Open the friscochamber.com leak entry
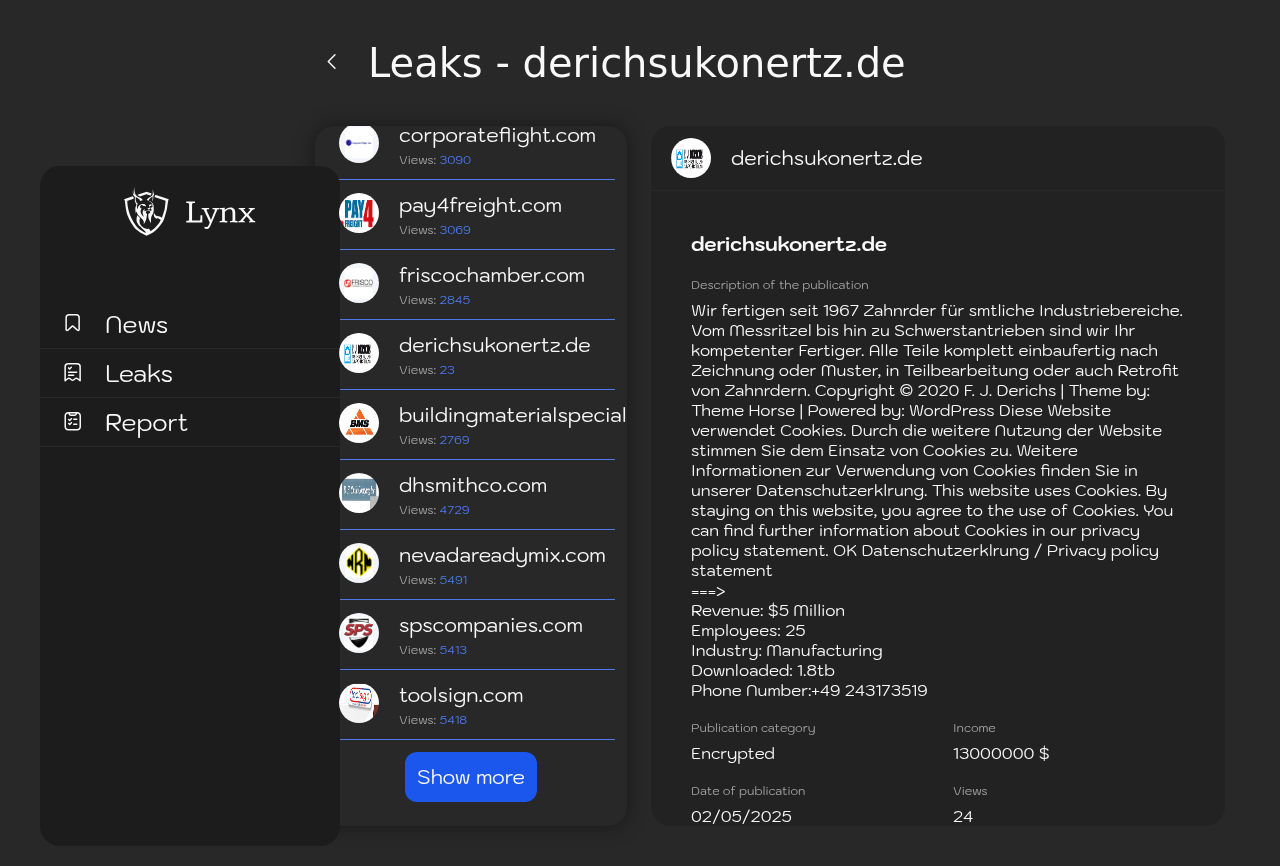 477,285
